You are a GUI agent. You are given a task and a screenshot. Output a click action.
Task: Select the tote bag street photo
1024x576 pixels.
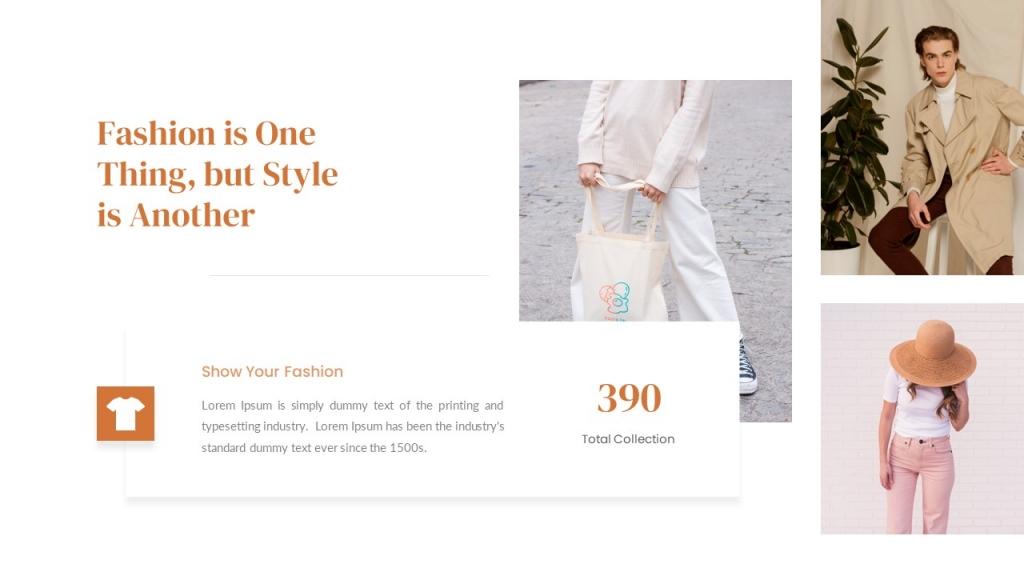click(655, 251)
